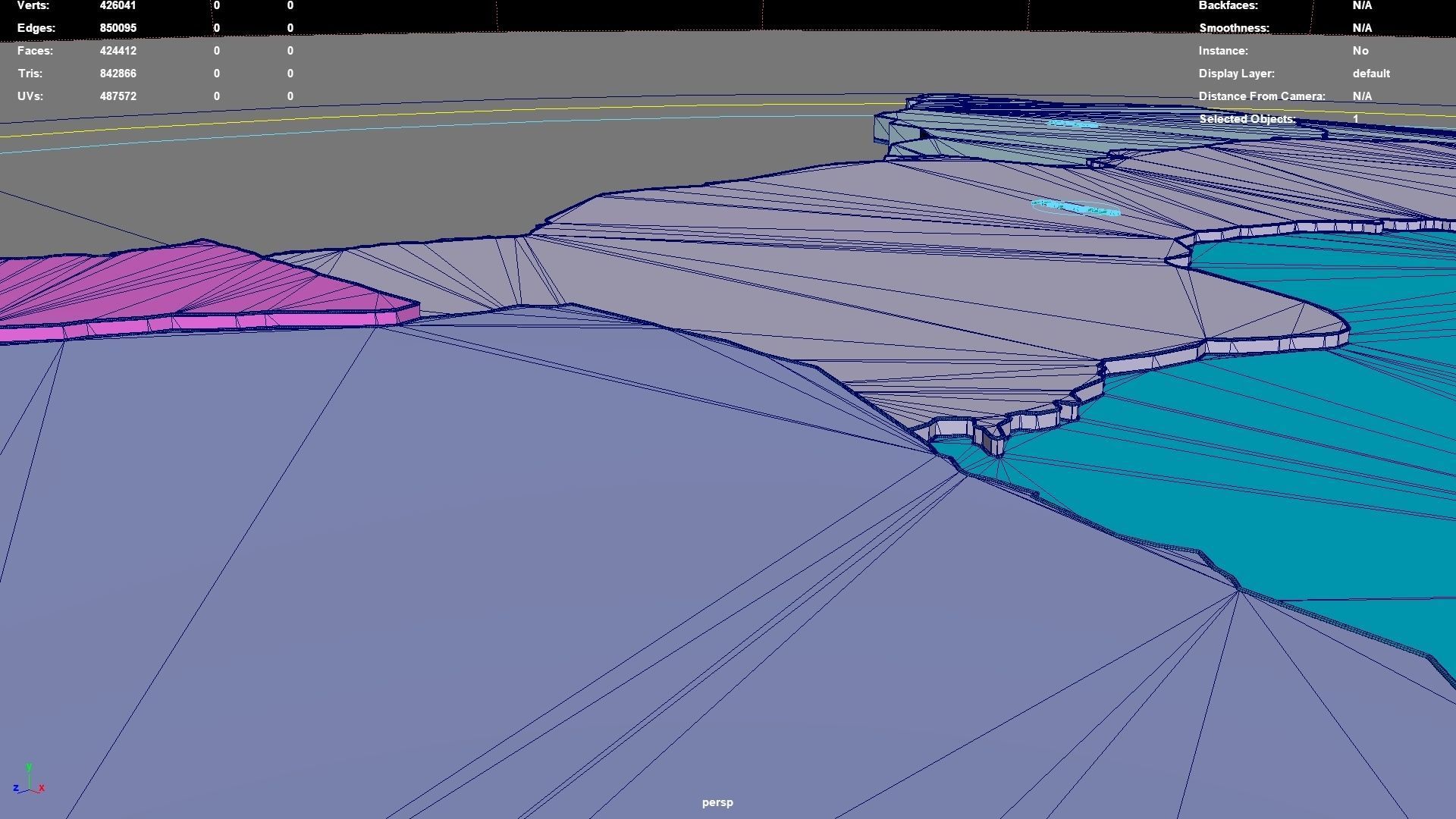Click the Smoothness HUD stat
The height and width of the screenshot is (819, 1456).
tap(1234, 28)
